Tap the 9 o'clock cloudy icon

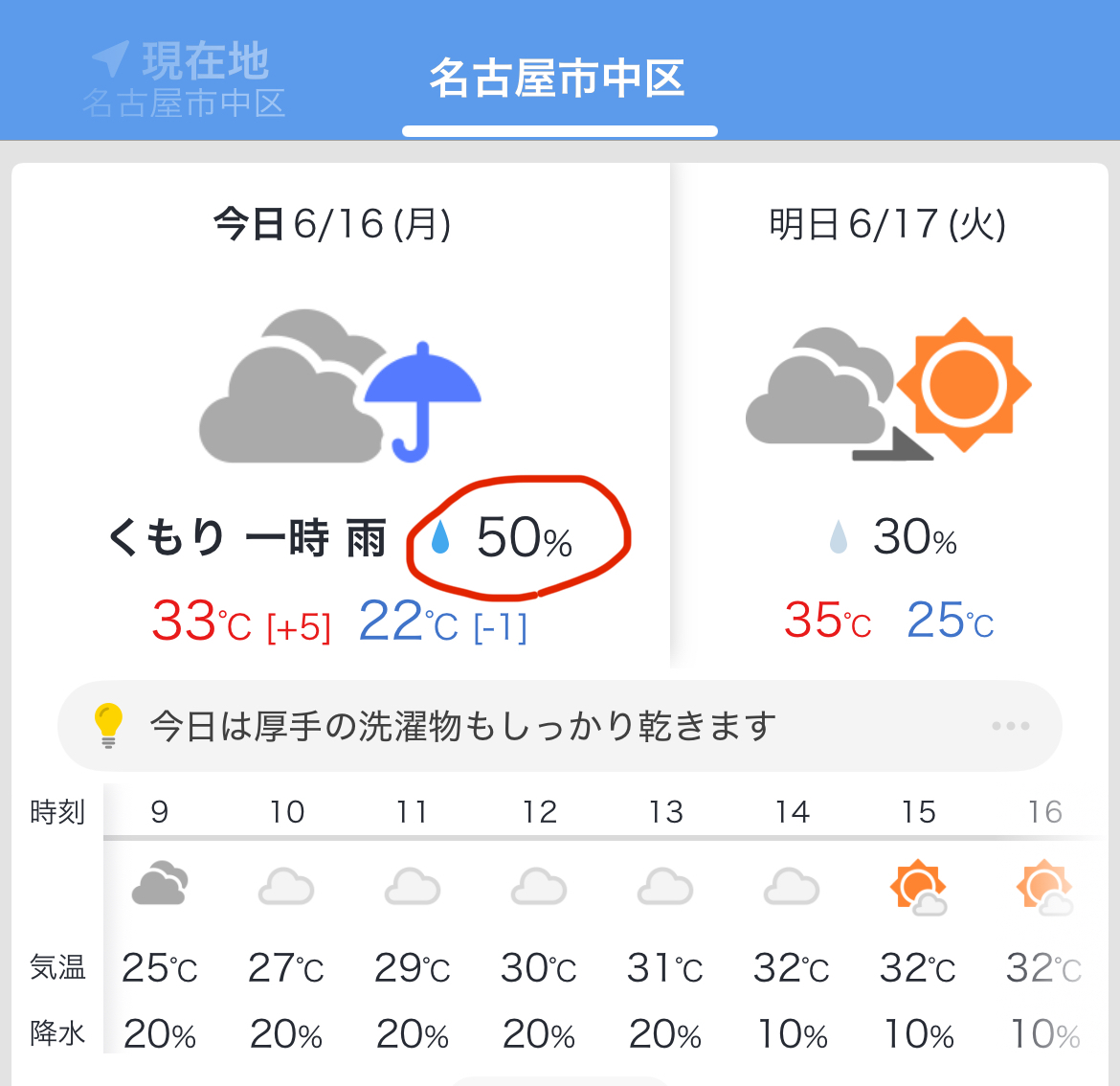[x=160, y=884]
